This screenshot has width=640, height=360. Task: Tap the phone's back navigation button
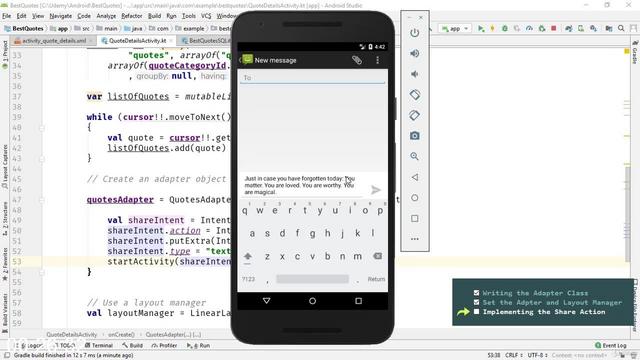click(x=267, y=301)
